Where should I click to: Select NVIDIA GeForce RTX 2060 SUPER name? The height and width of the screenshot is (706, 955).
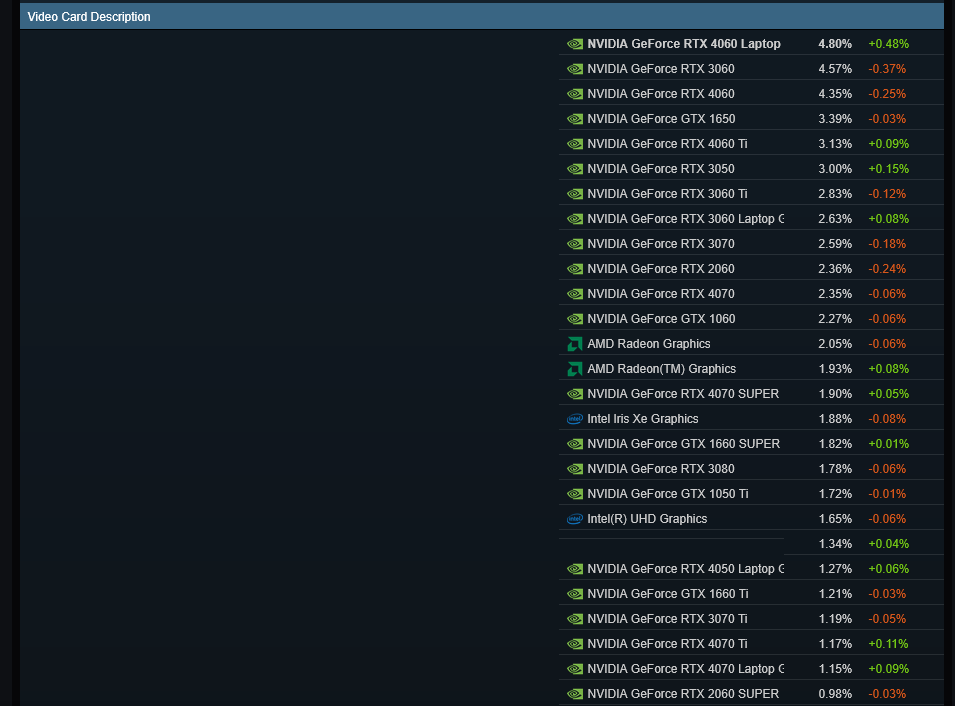pyautogui.click(x=683, y=693)
